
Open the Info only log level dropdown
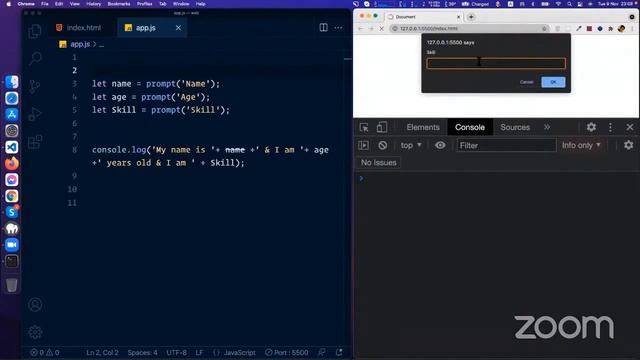pos(581,145)
